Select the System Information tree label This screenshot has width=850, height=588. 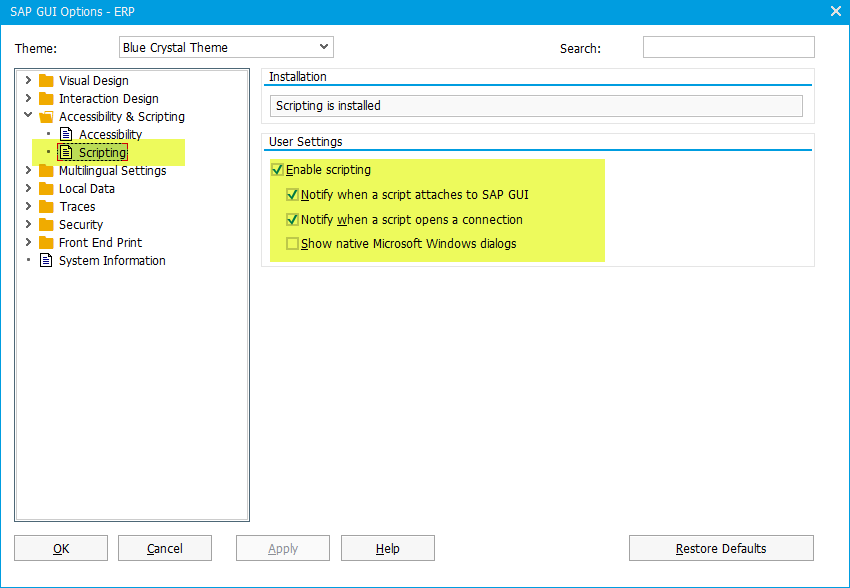point(112,261)
